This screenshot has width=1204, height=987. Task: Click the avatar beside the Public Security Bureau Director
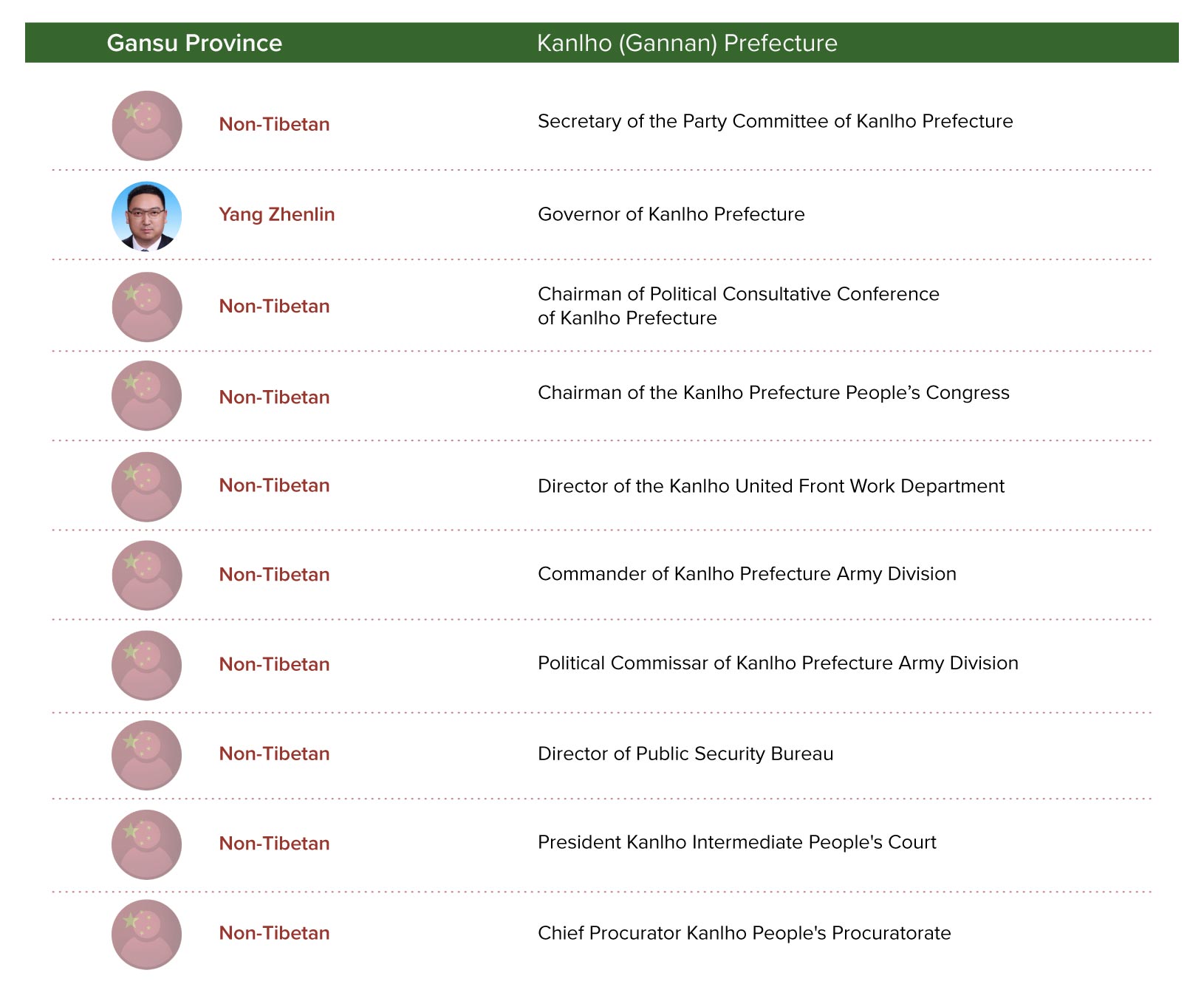[x=147, y=755]
